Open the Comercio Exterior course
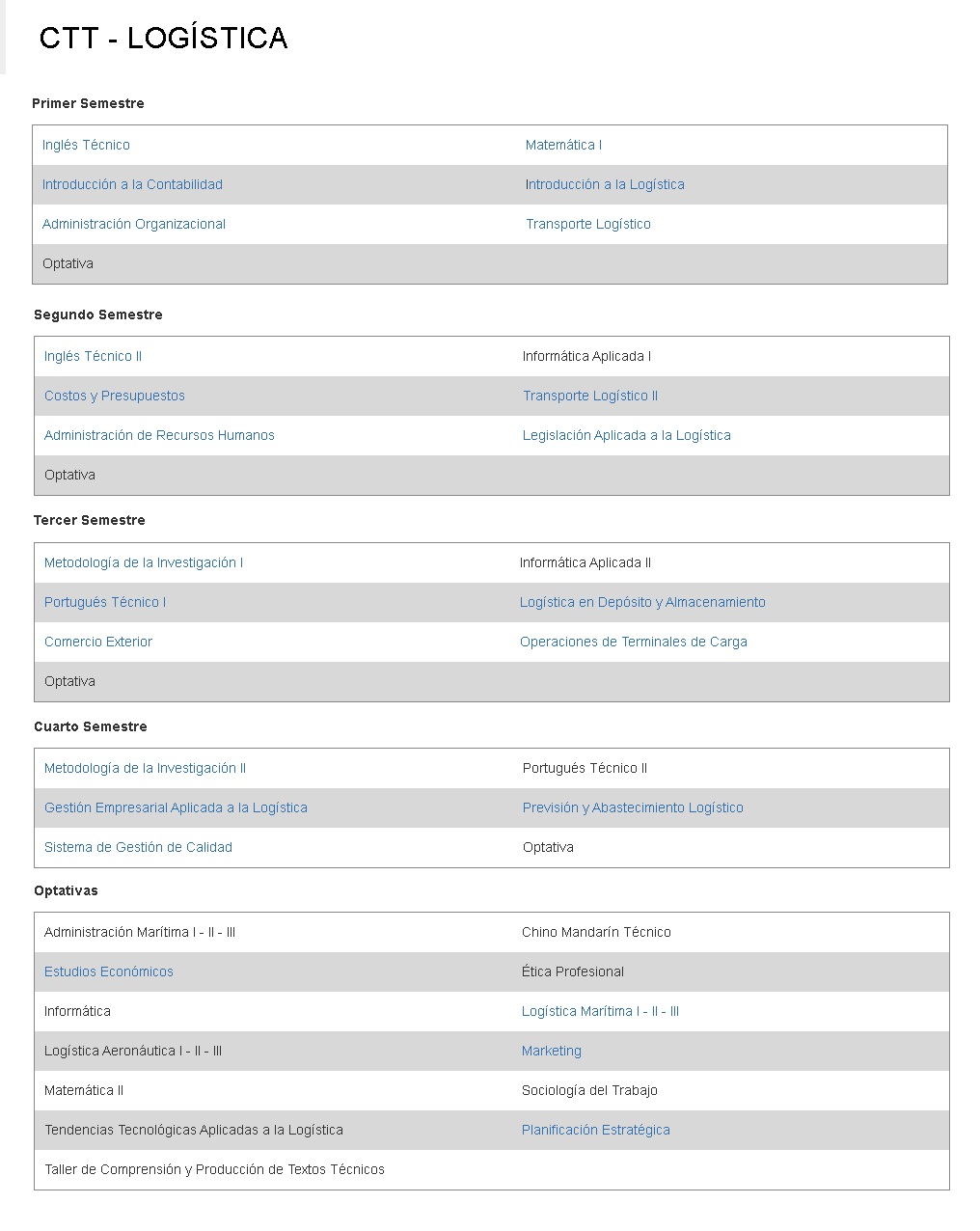The width and height of the screenshot is (980, 1231). click(x=98, y=642)
